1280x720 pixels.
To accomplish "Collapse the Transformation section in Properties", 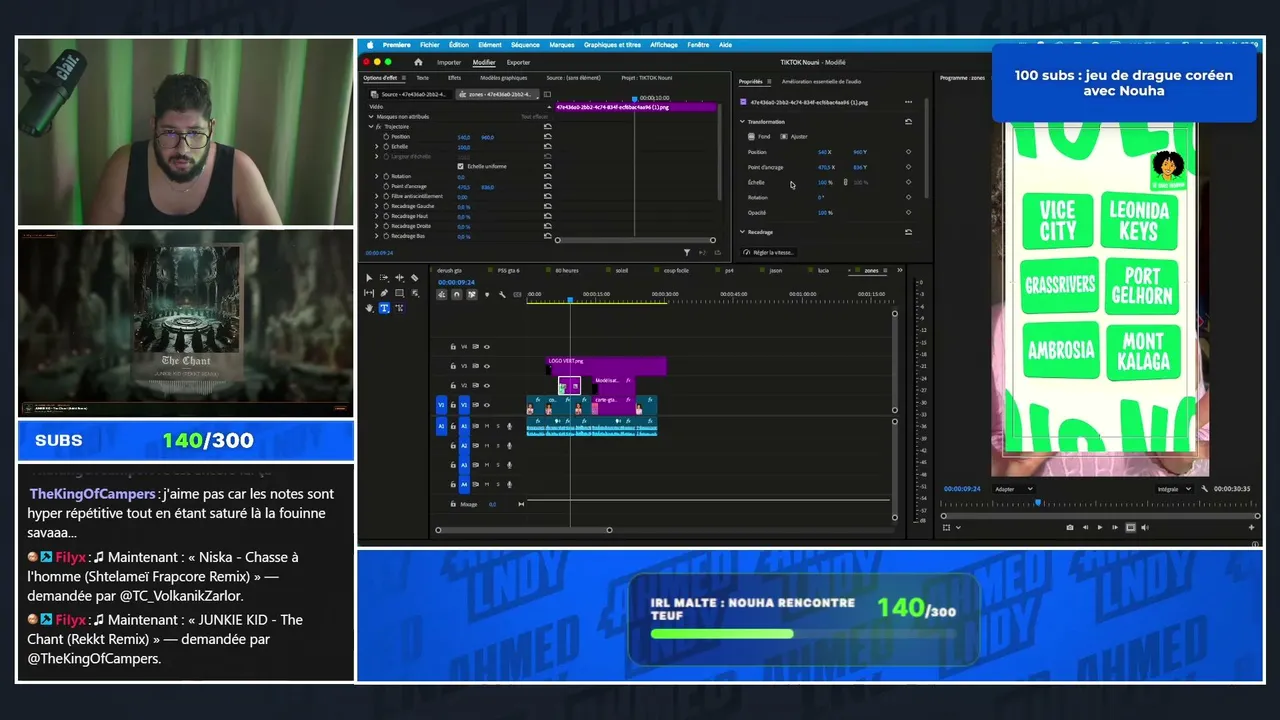I will pyautogui.click(x=742, y=122).
